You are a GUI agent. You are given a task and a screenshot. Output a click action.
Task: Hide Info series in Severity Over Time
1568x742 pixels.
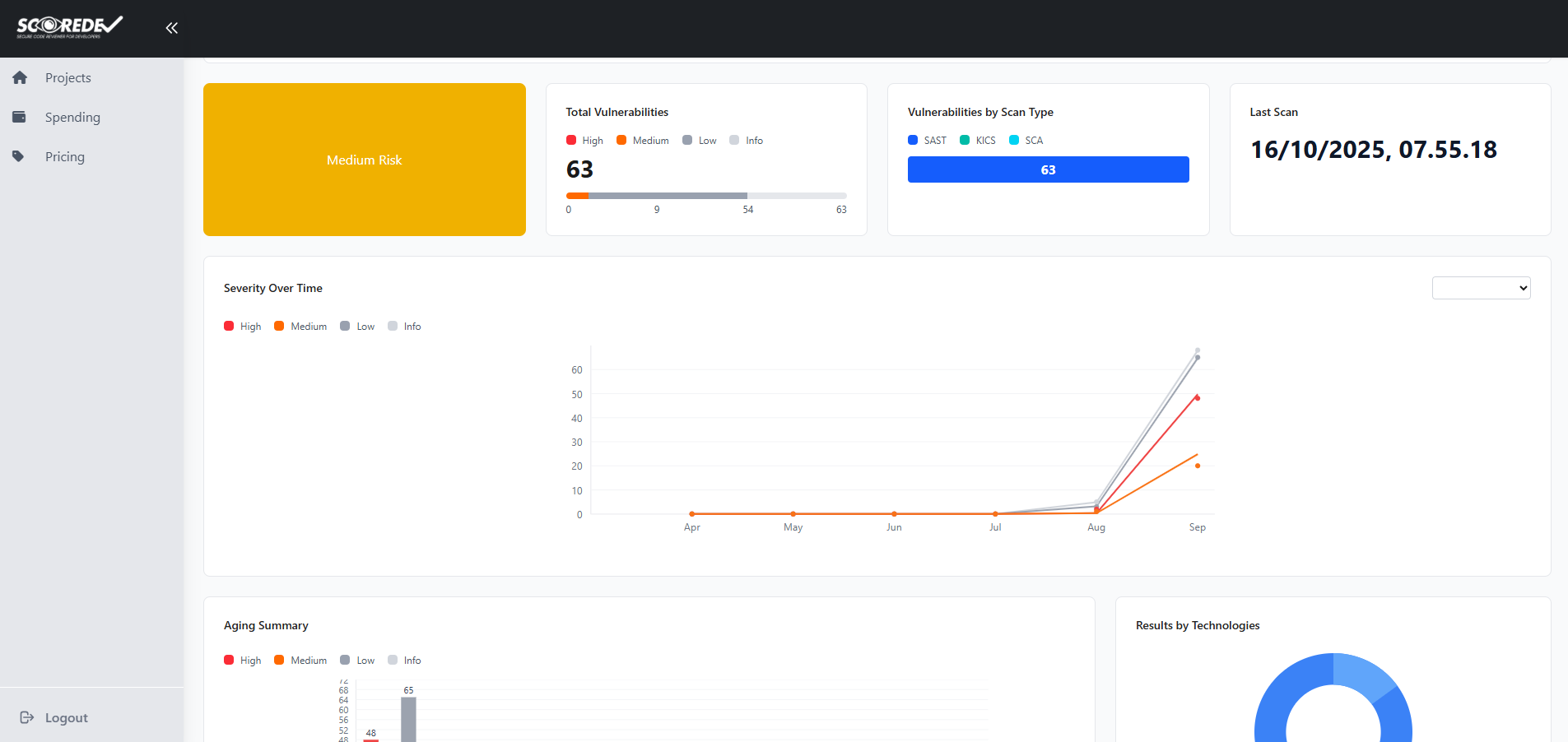pyautogui.click(x=404, y=327)
